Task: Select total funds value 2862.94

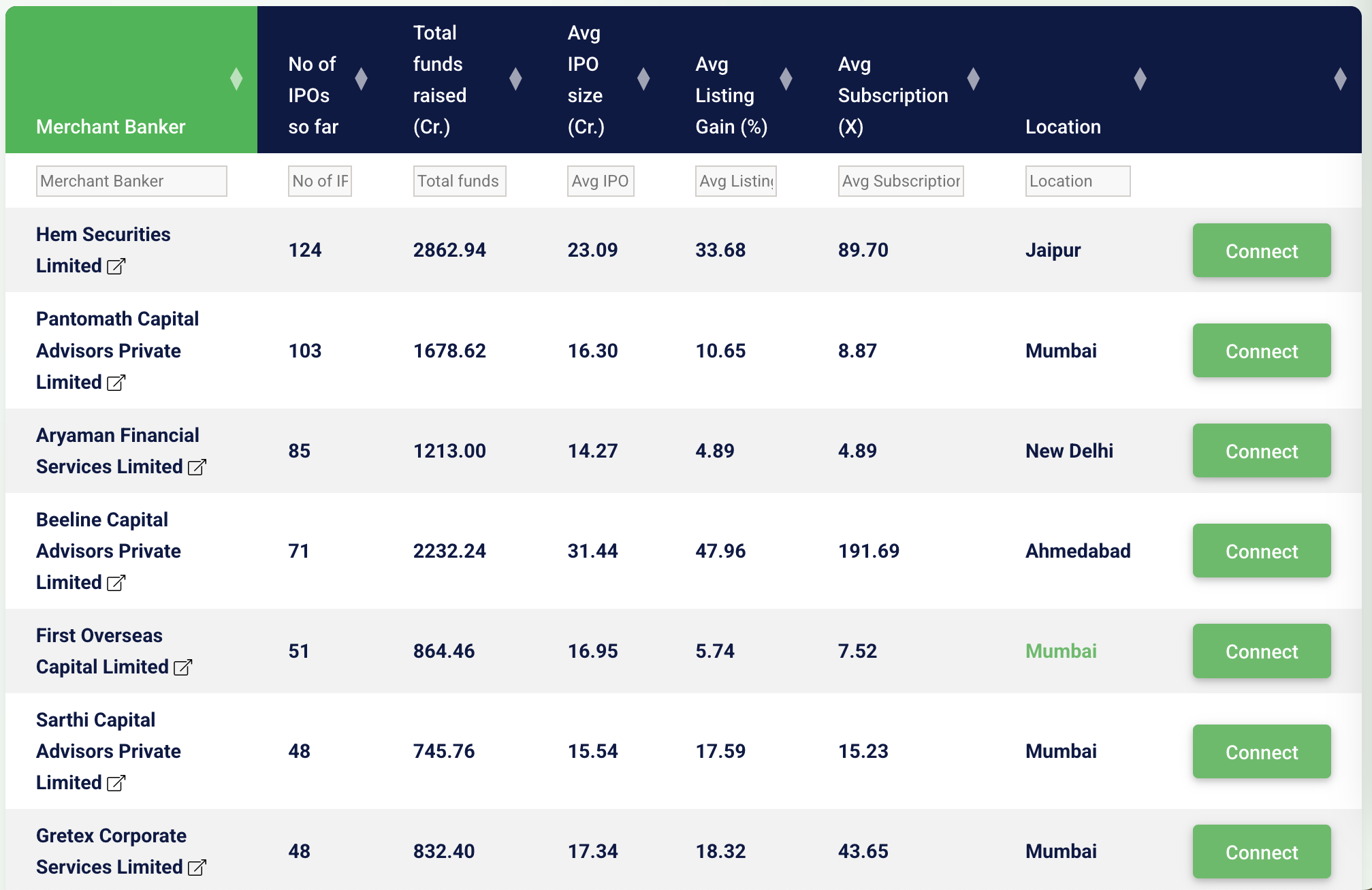Action: tap(449, 250)
